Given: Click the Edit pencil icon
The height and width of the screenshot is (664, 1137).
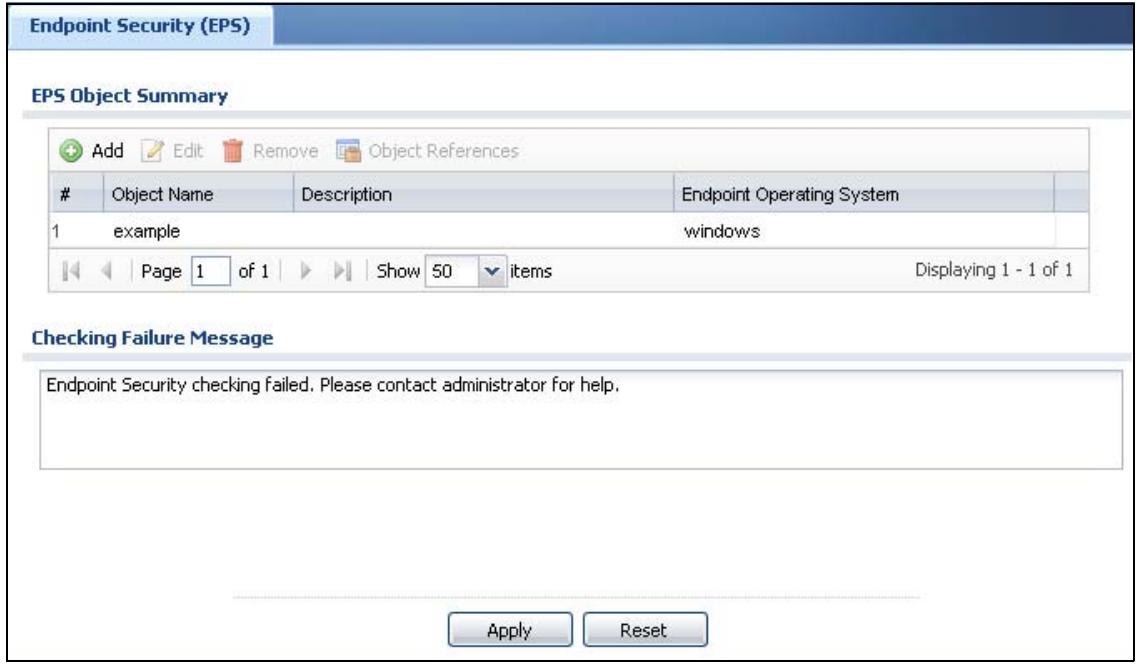Looking at the screenshot, I should (x=152, y=151).
